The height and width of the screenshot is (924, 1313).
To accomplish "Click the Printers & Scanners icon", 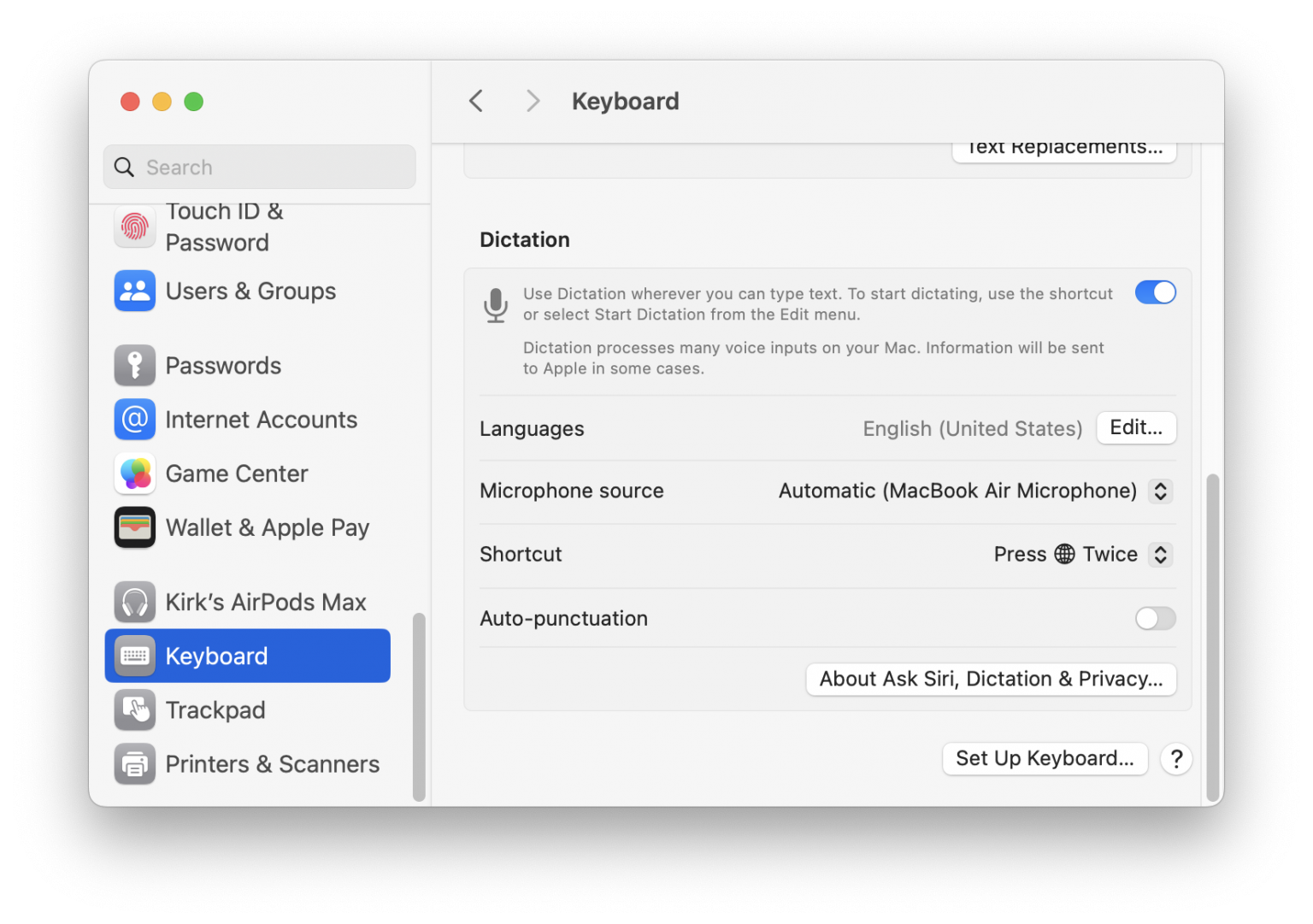I will tap(134, 764).
